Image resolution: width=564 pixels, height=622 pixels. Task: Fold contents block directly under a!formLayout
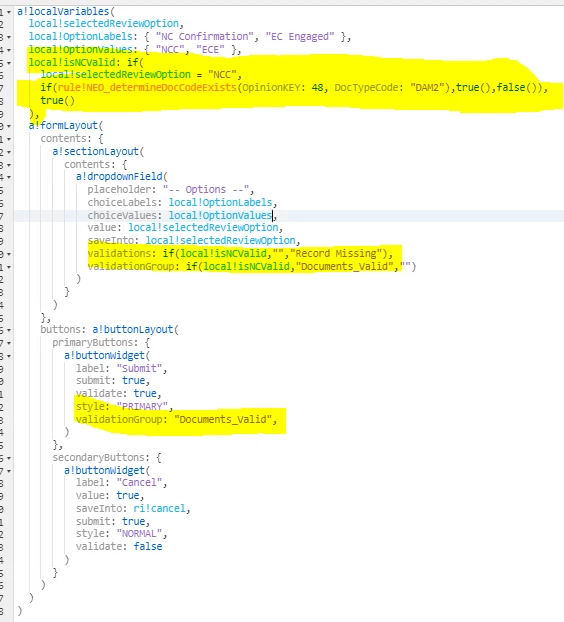coord(9,139)
